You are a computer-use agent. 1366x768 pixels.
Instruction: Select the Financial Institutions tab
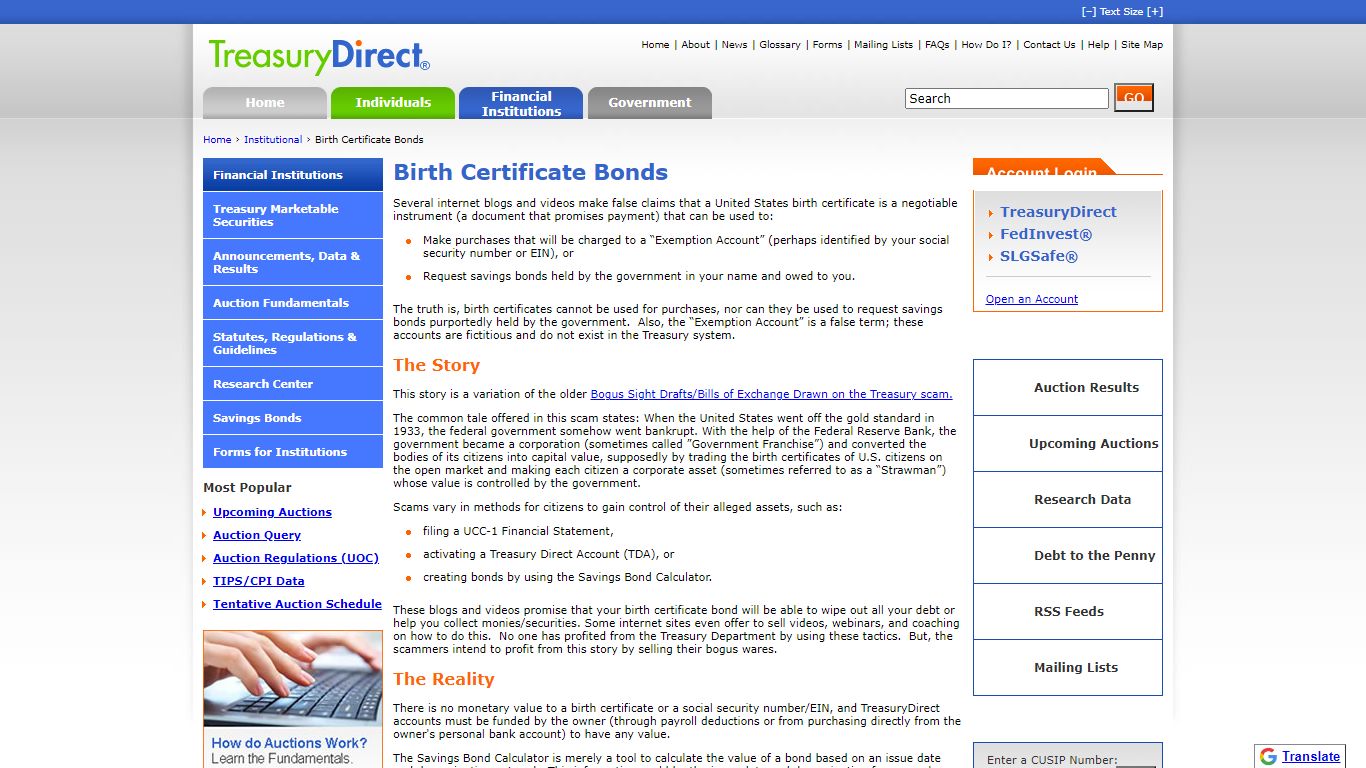521,103
